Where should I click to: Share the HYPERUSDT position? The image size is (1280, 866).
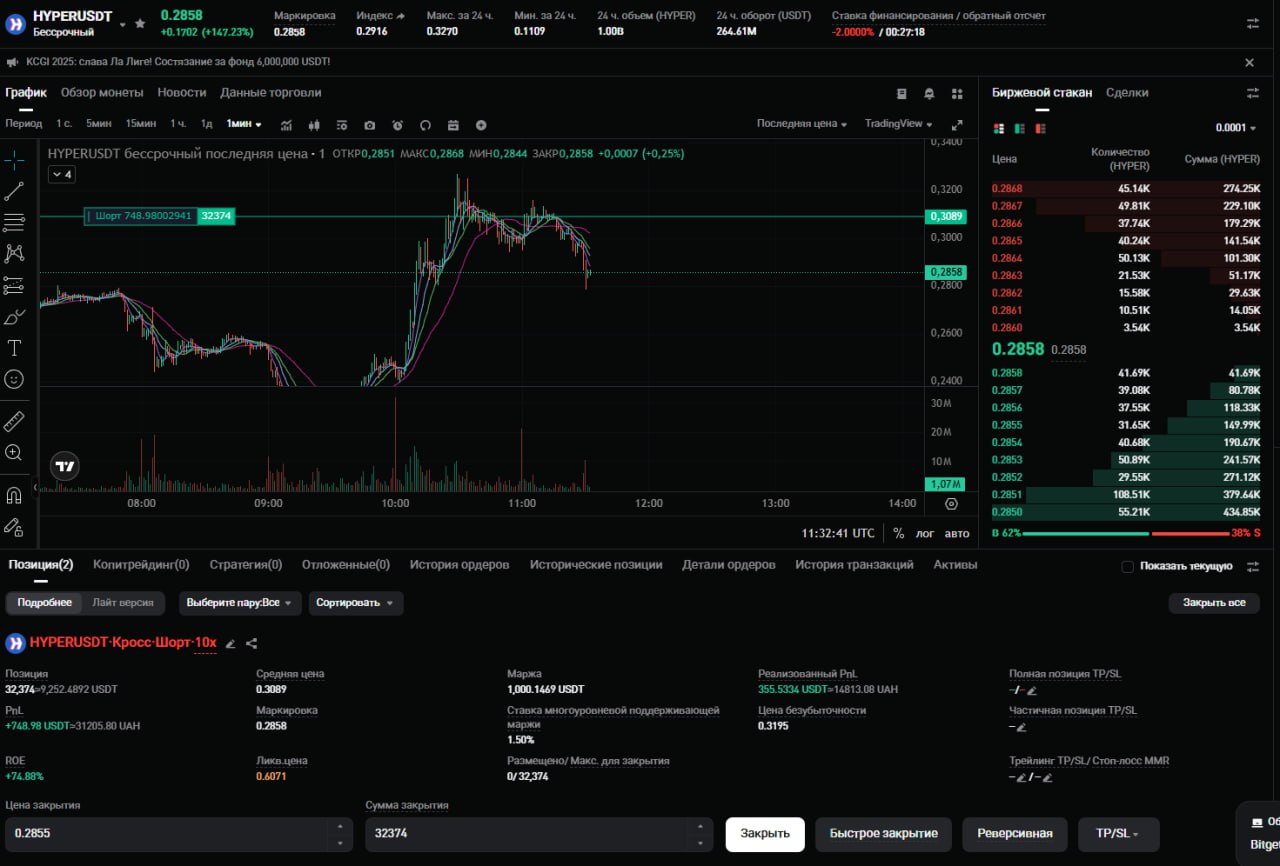251,643
